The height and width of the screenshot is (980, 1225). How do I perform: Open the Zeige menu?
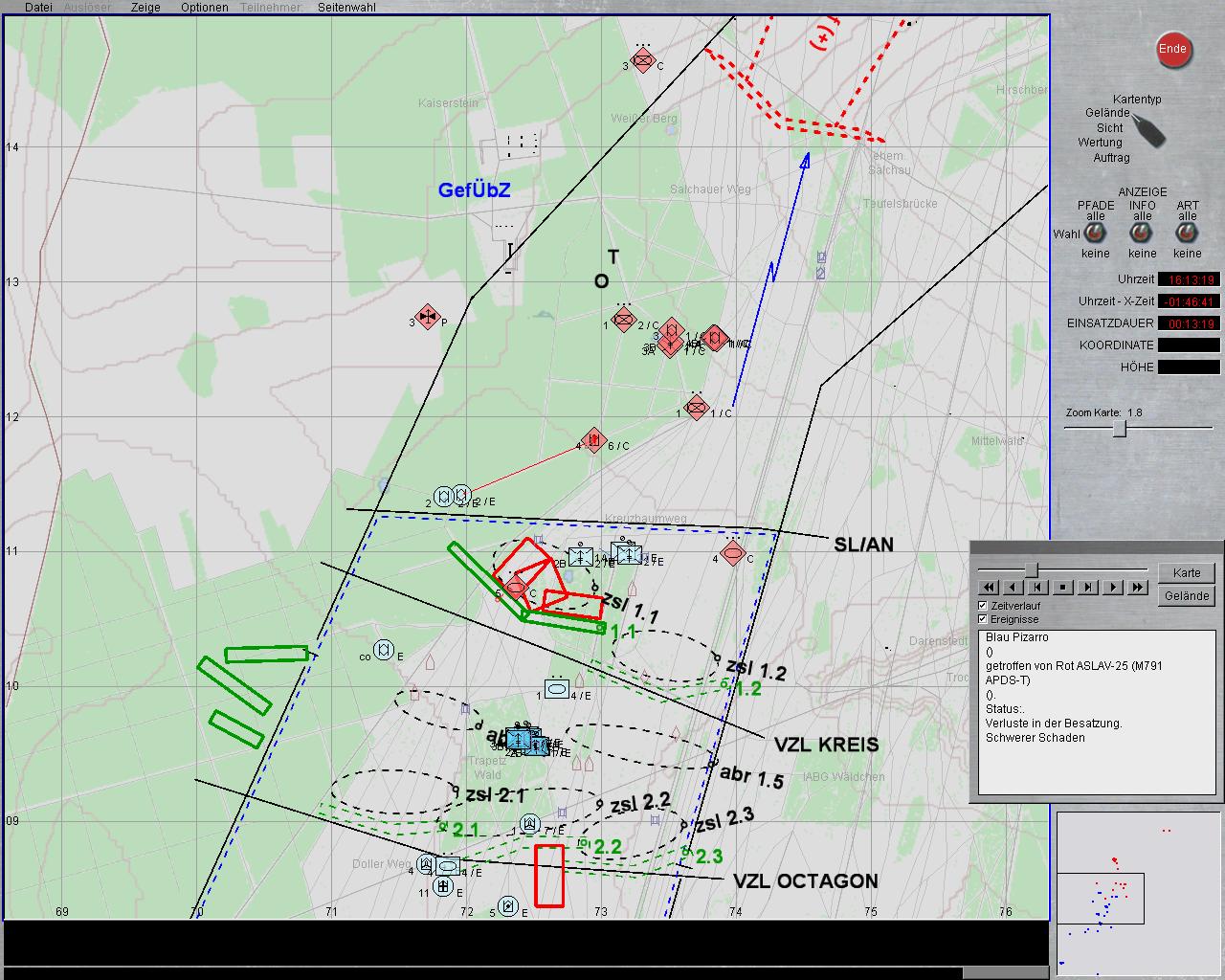coord(145,8)
